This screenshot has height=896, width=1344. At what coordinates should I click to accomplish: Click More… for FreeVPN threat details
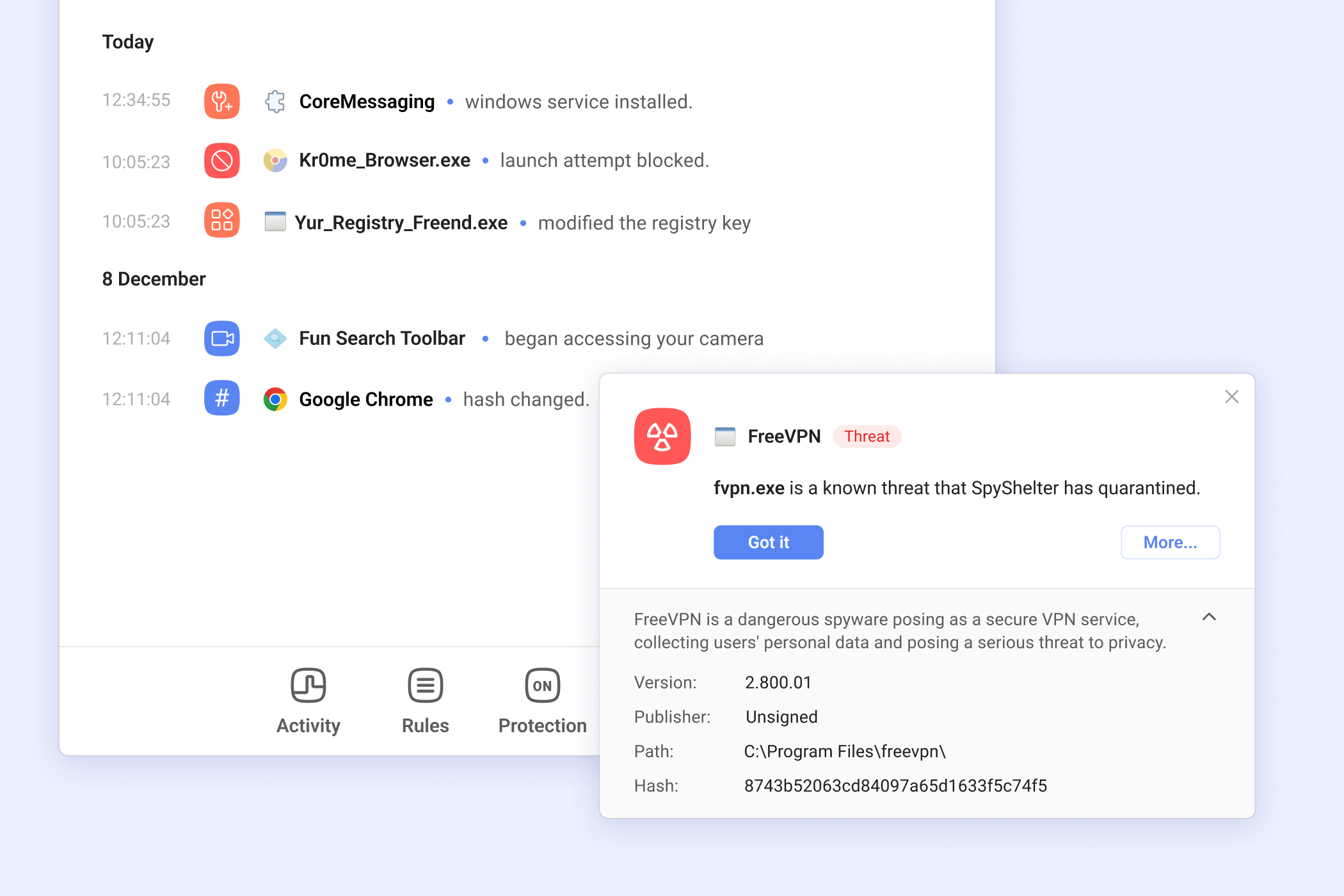coord(1171,542)
